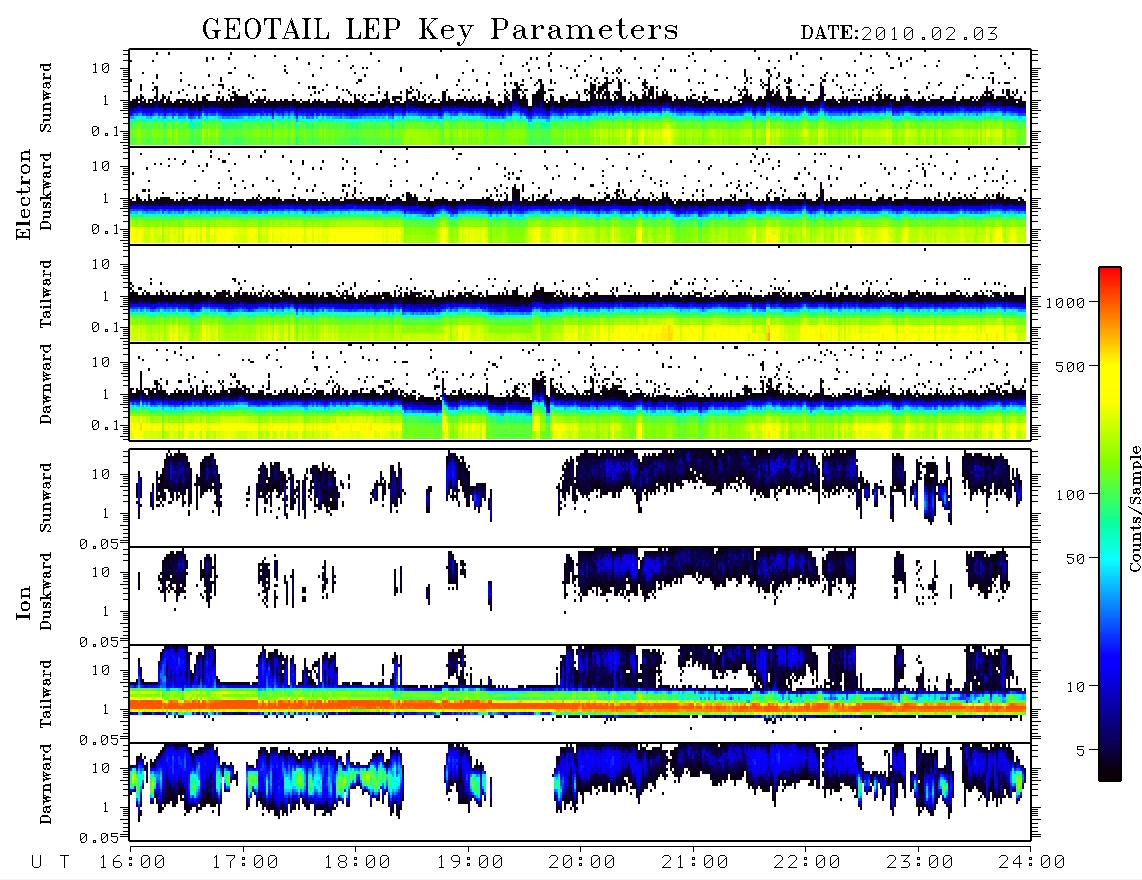Click the 1000 colorbar tick label
The height and width of the screenshot is (880, 1142).
pyautogui.click(x=1065, y=303)
